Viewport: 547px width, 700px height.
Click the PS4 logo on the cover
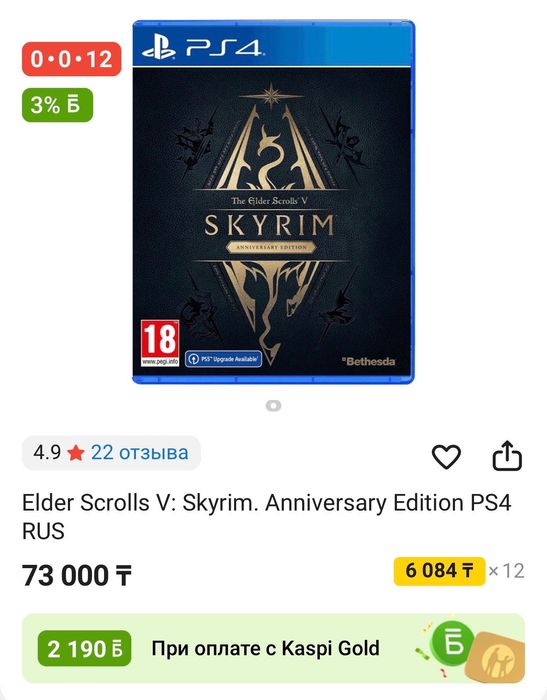click(x=203, y=48)
